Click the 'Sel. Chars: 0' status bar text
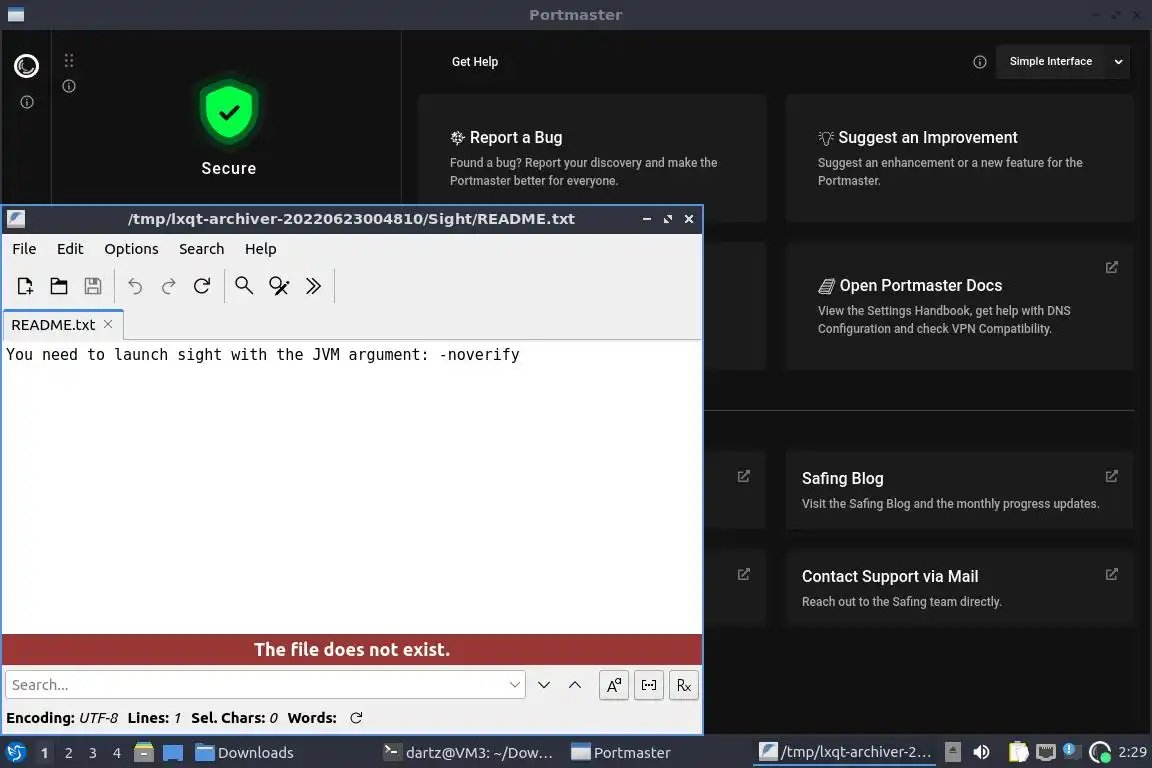The height and width of the screenshot is (768, 1152). point(234,718)
